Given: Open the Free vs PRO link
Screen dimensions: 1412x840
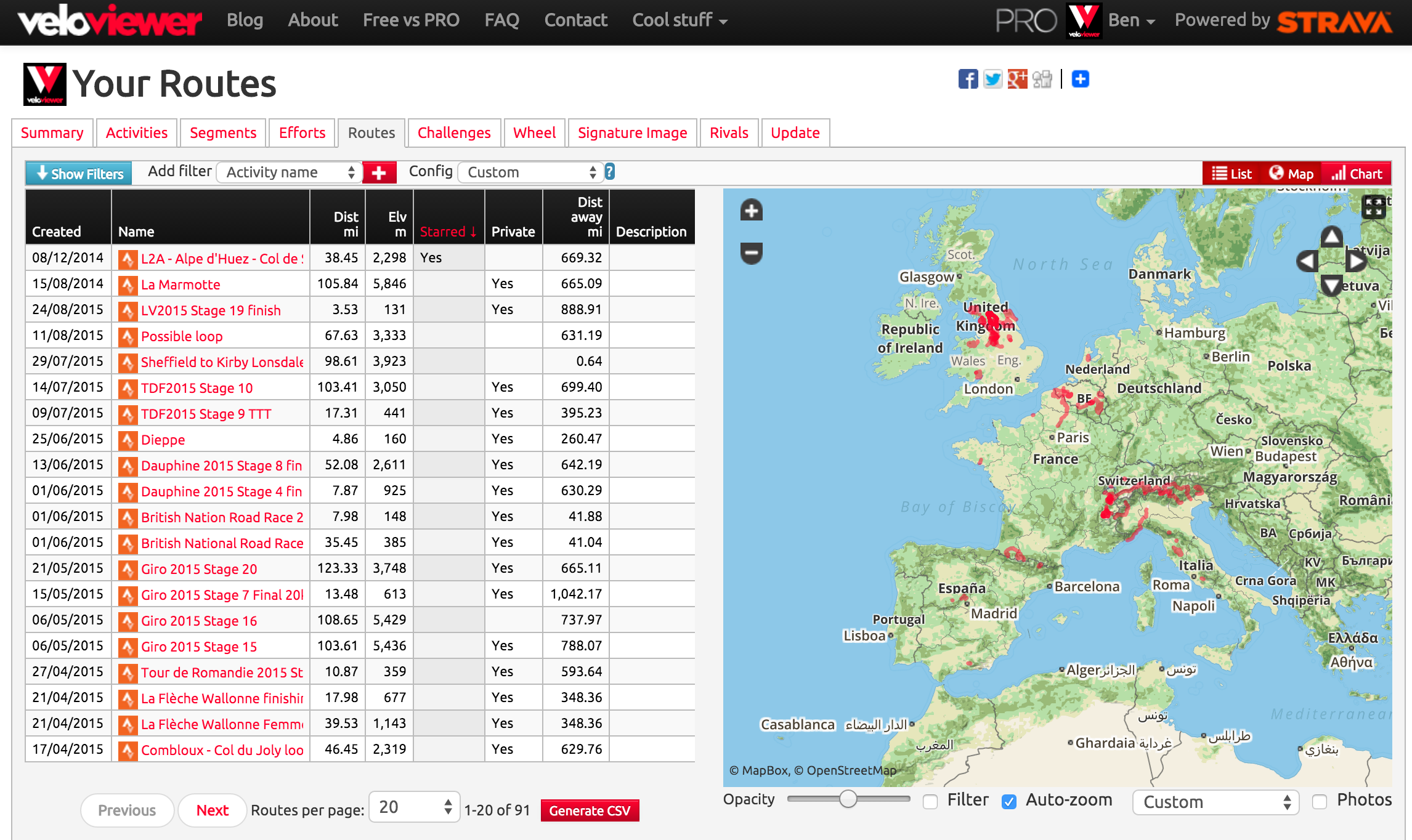Looking at the screenshot, I should pos(411,20).
